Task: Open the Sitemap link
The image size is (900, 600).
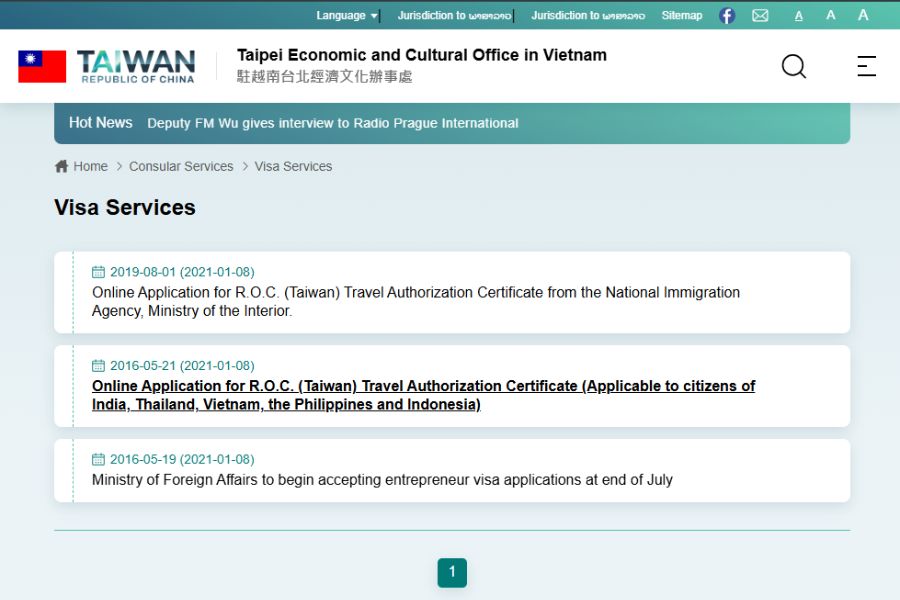Action: coord(681,15)
